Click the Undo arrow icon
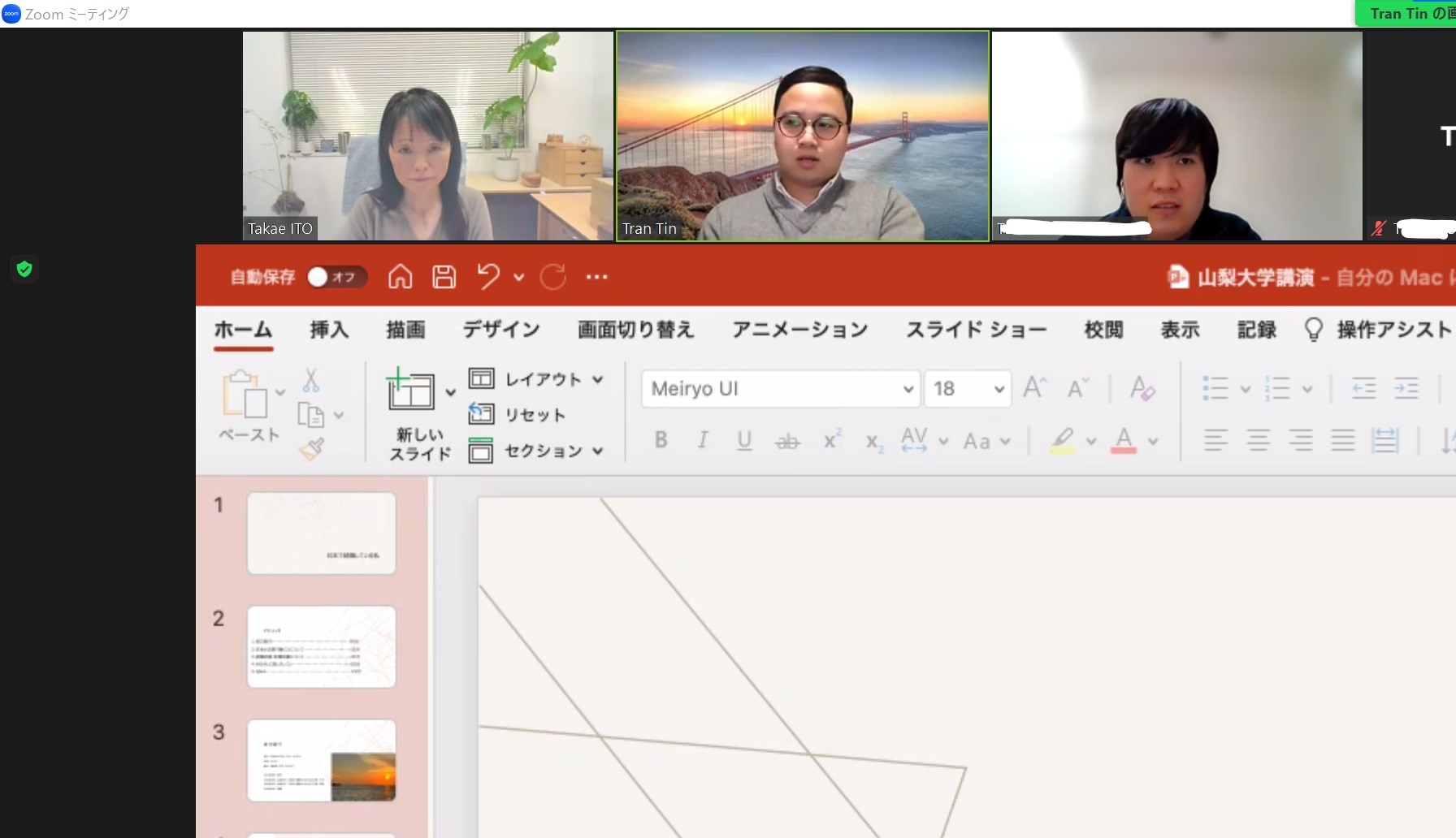This screenshot has width=1456, height=838. tap(488, 277)
